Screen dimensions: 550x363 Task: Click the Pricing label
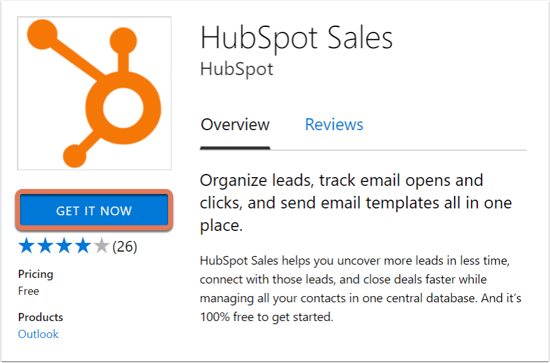click(35, 274)
